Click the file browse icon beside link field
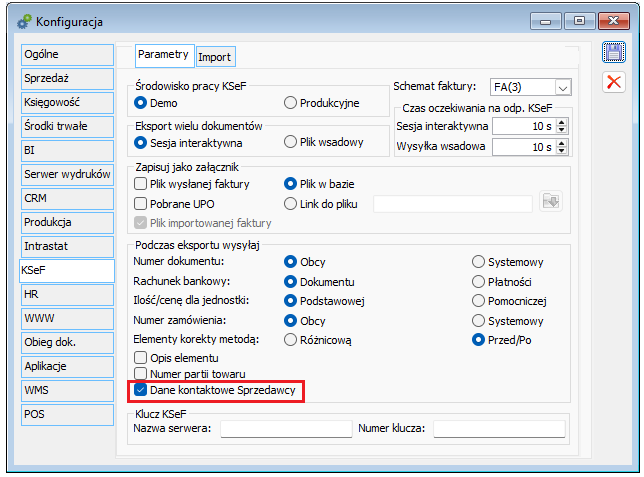Image resolution: width=644 pixels, height=477 pixels. [551, 202]
